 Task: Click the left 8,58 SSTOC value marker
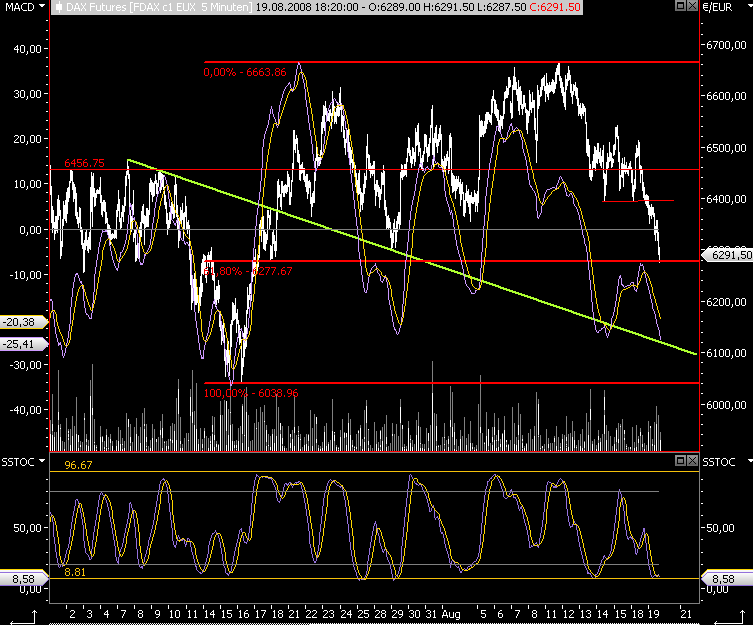[x=24, y=579]
